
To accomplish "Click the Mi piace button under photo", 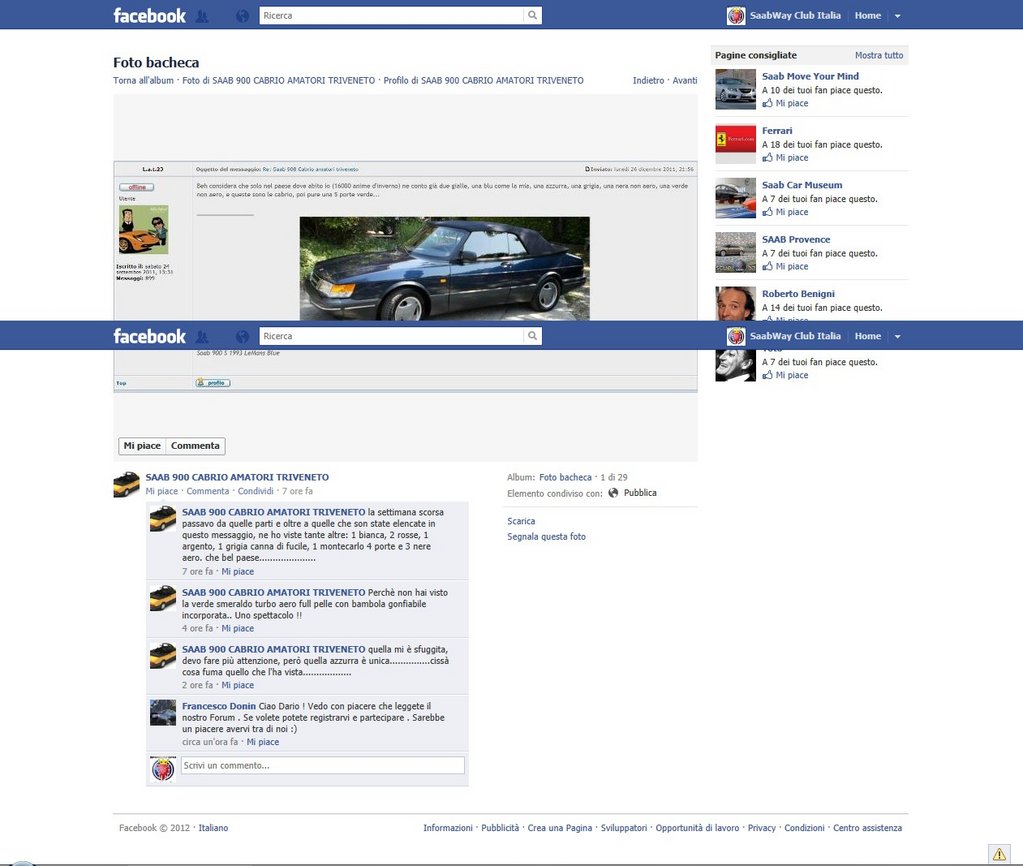I will pos(142,446).
